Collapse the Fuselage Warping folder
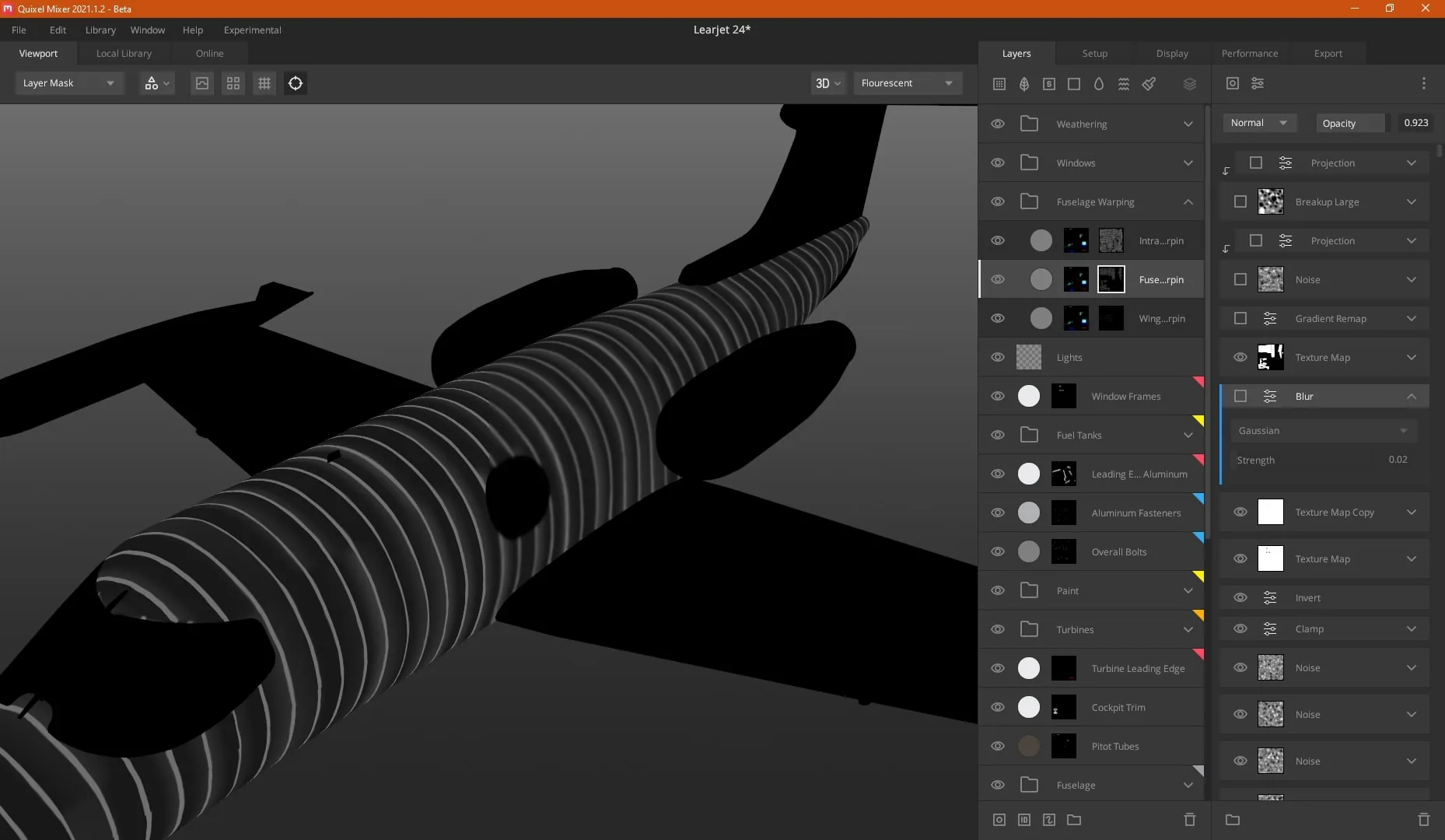 tap(1188, 201)
